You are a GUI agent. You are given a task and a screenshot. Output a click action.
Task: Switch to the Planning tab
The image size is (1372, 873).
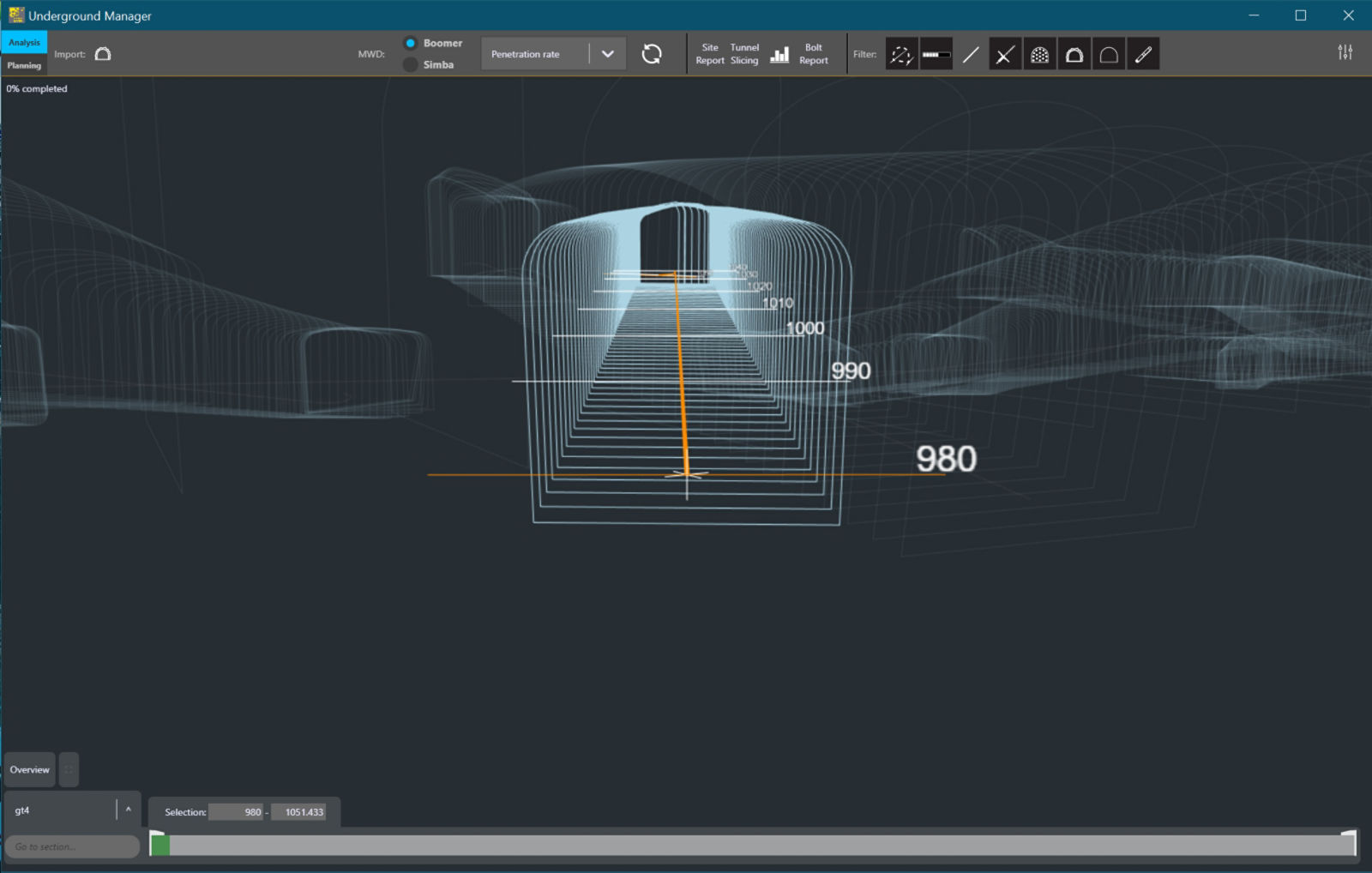pos(24,65)
